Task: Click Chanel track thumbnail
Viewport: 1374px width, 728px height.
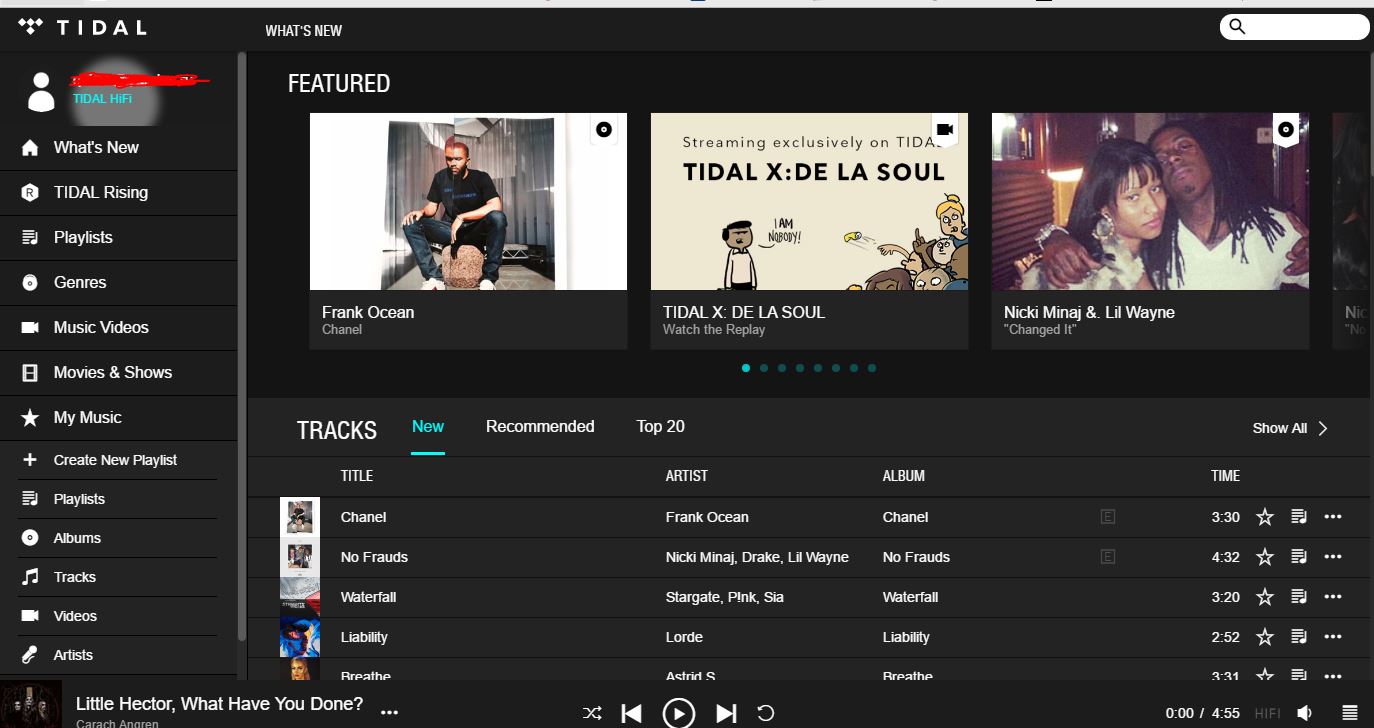Action: click(300, 517)
